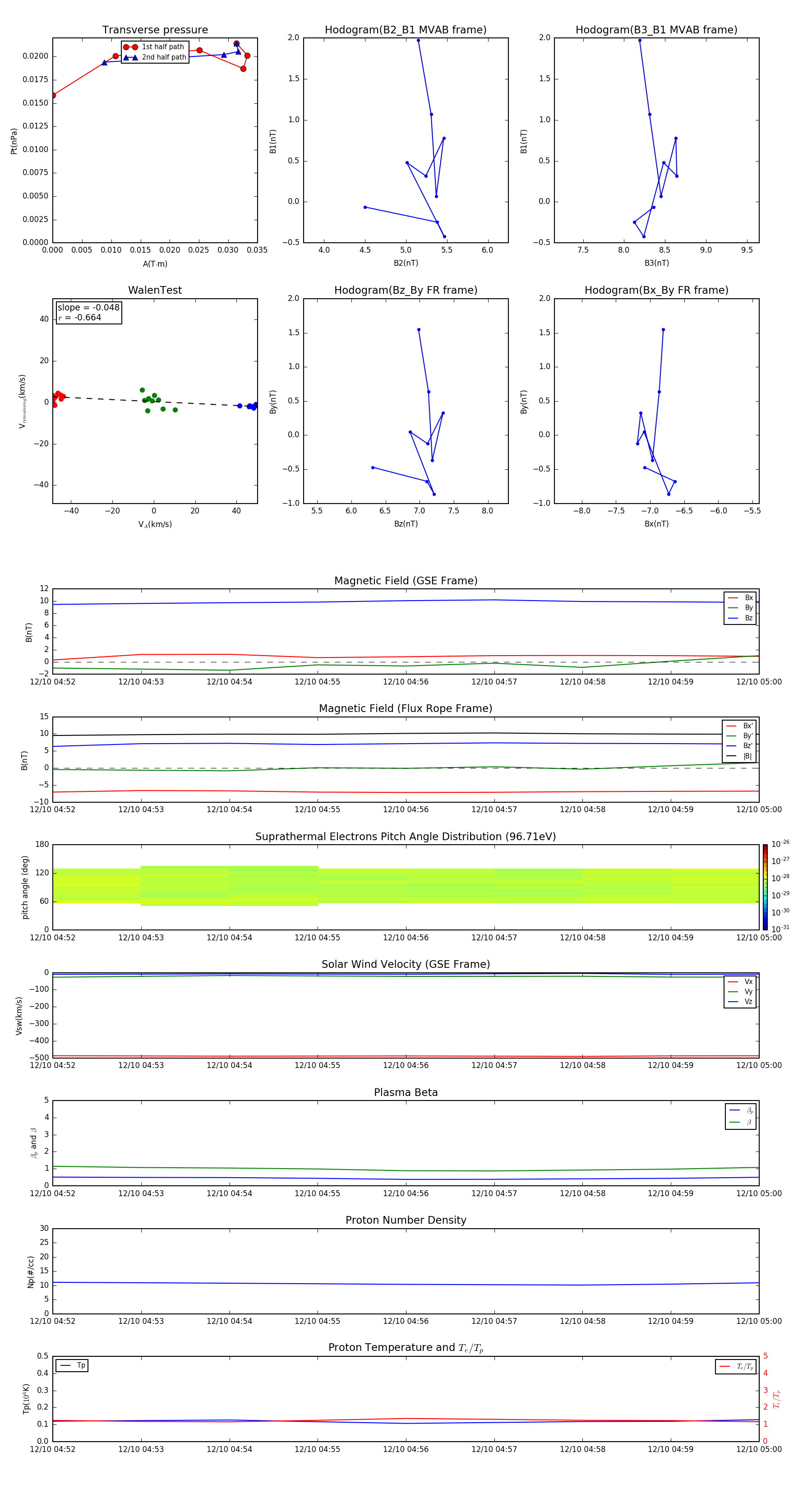Click the "pitch angle (deg)" axis label
This screenshot has width=812, height=1489.
(x=25, y=887)
